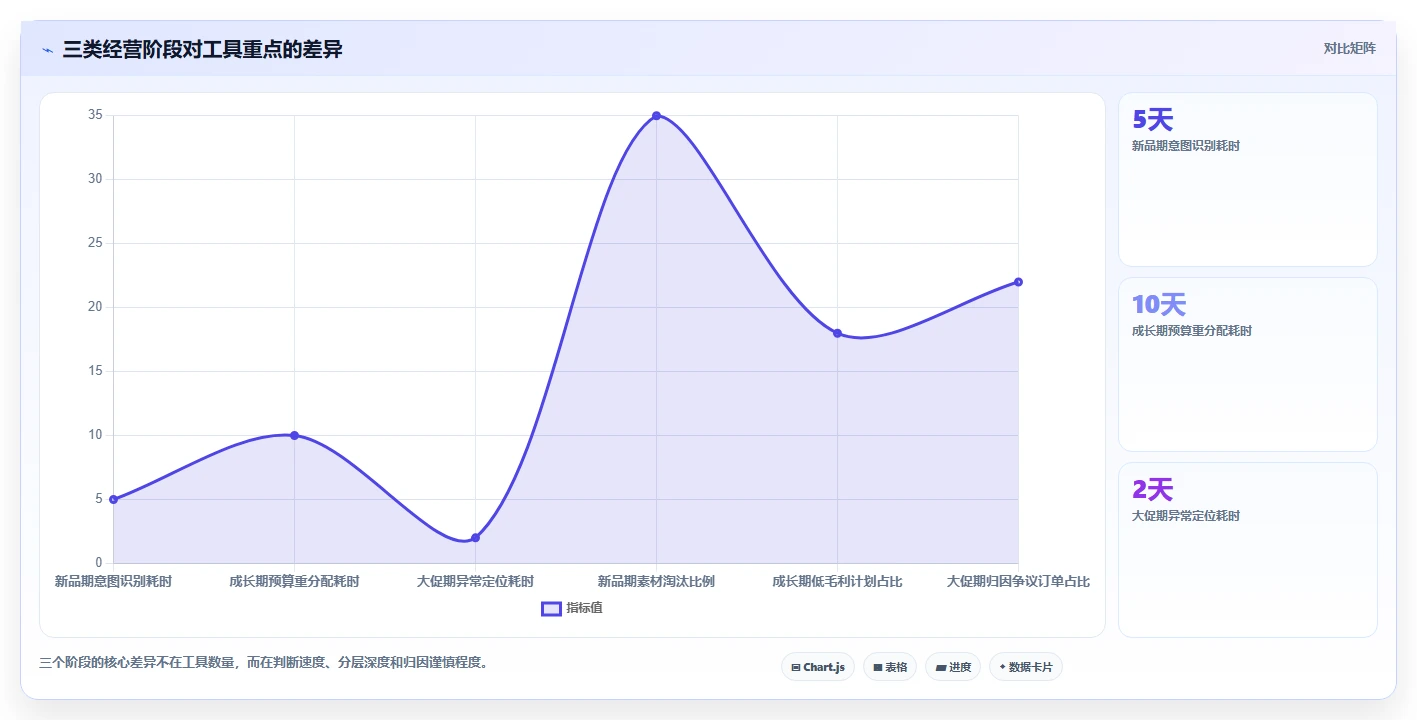The width and height of the screenshot is (1417, 720).
Task: Click the 数据卡片 tag chip
Action: point(1025,667)
